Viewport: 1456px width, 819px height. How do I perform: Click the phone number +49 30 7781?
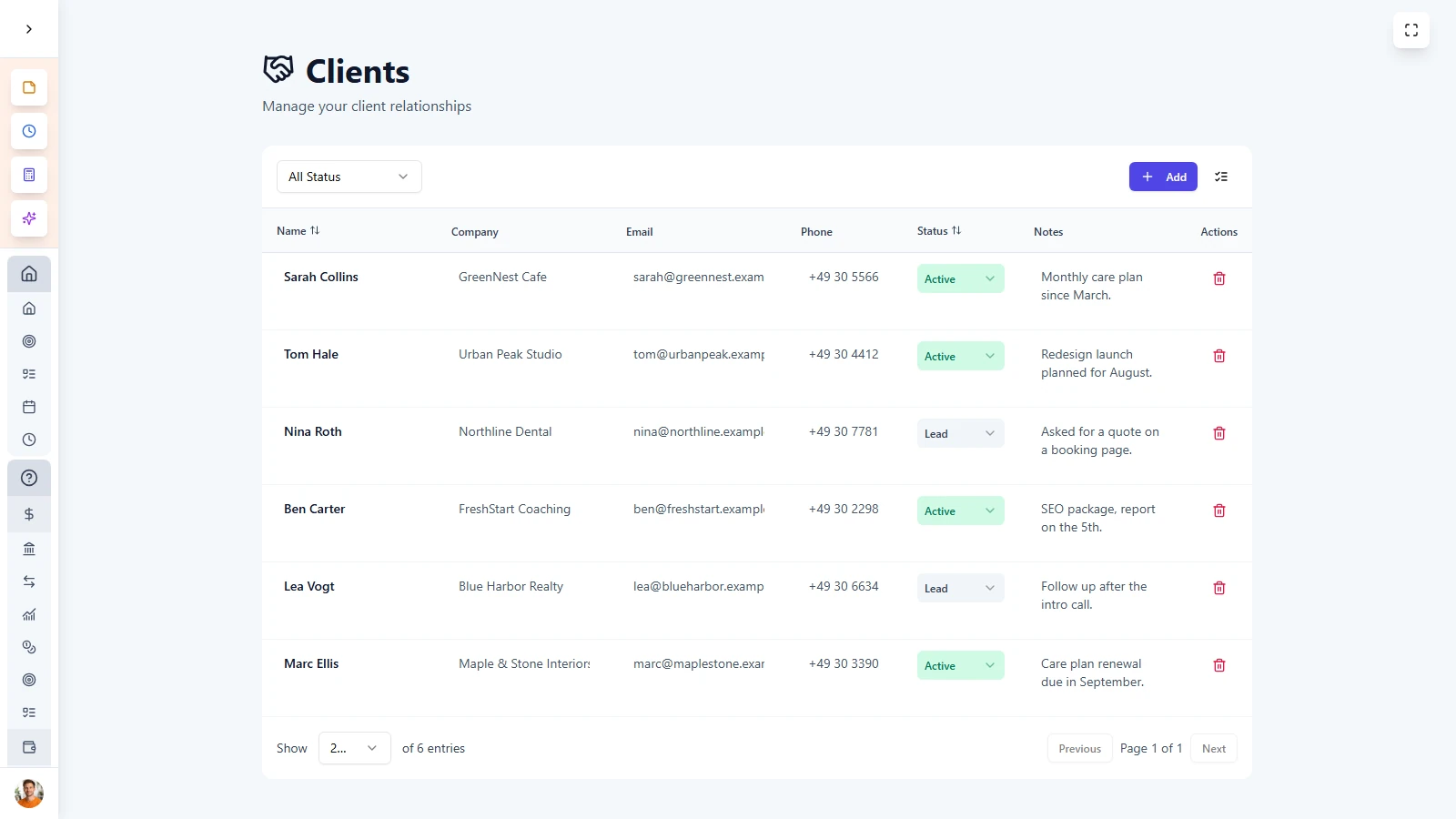point(844,431)
